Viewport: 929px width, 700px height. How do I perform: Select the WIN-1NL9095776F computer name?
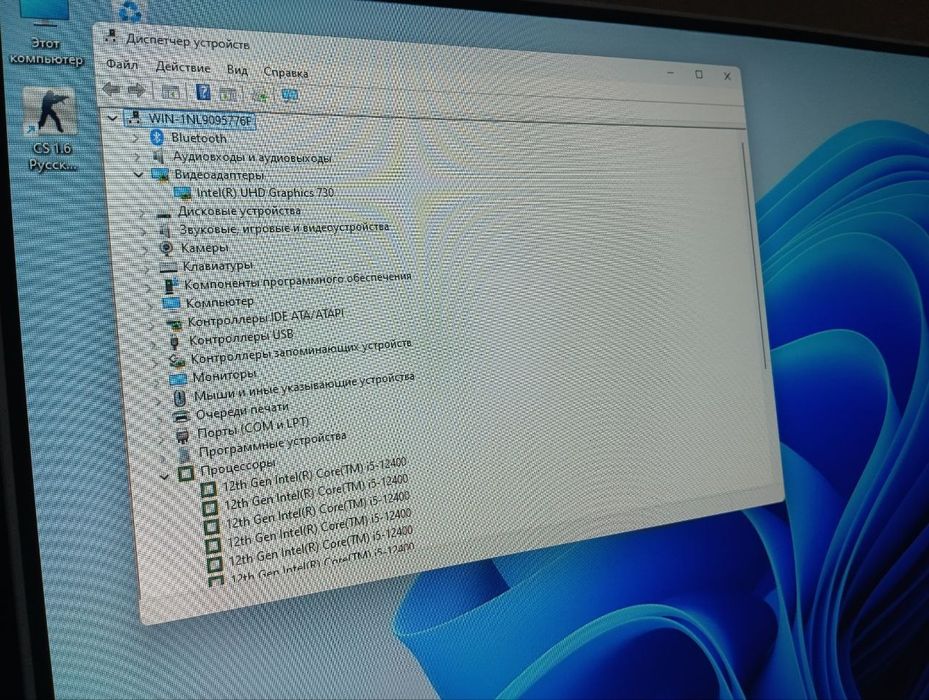[x=200, y=120]
